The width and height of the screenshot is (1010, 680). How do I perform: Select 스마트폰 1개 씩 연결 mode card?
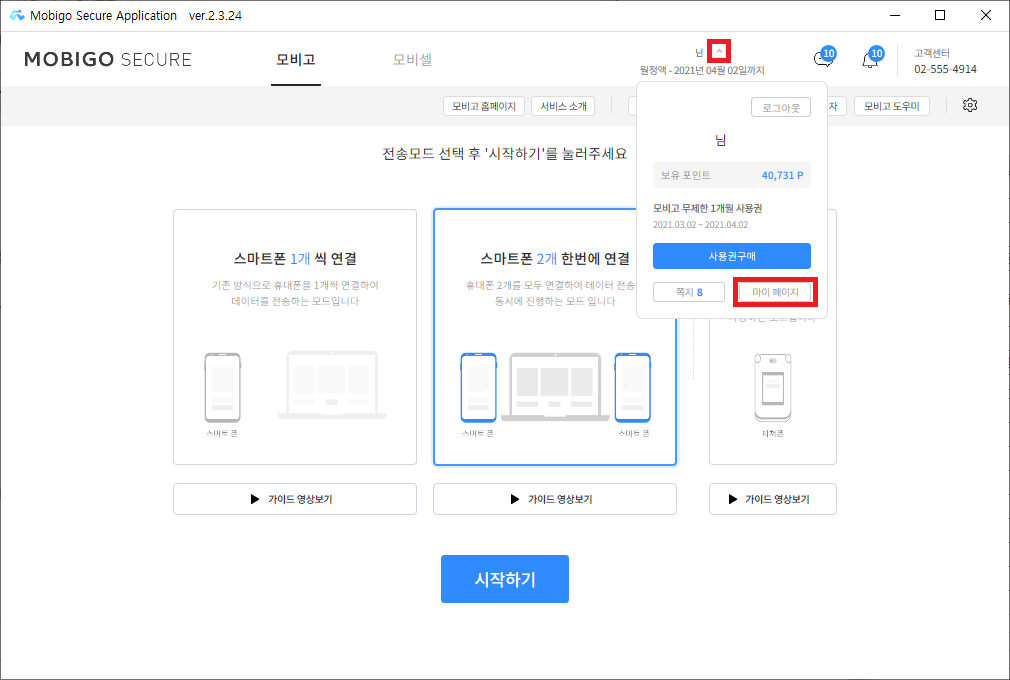click(295, 337)
